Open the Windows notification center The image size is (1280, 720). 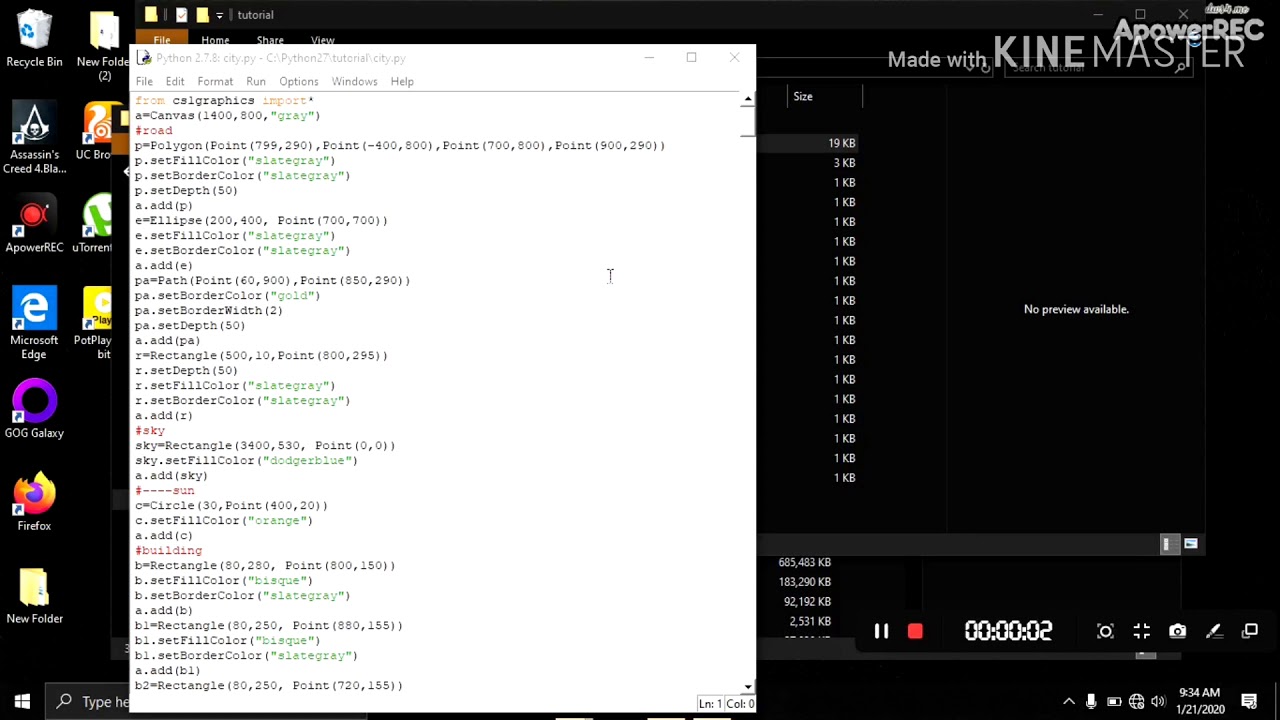click(x=1250, y=701)
